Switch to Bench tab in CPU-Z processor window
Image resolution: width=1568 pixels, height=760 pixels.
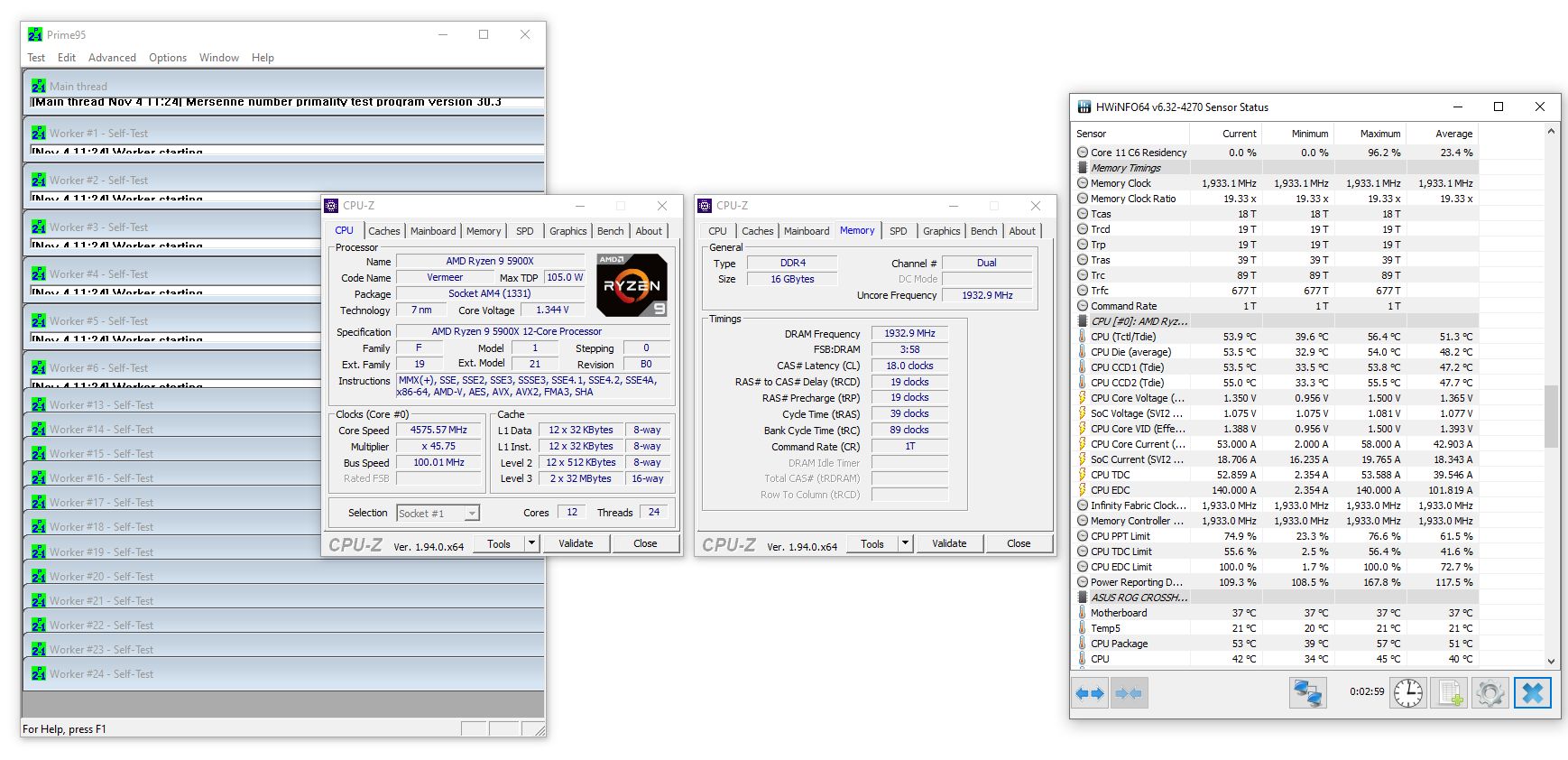(x=610, y=231)
